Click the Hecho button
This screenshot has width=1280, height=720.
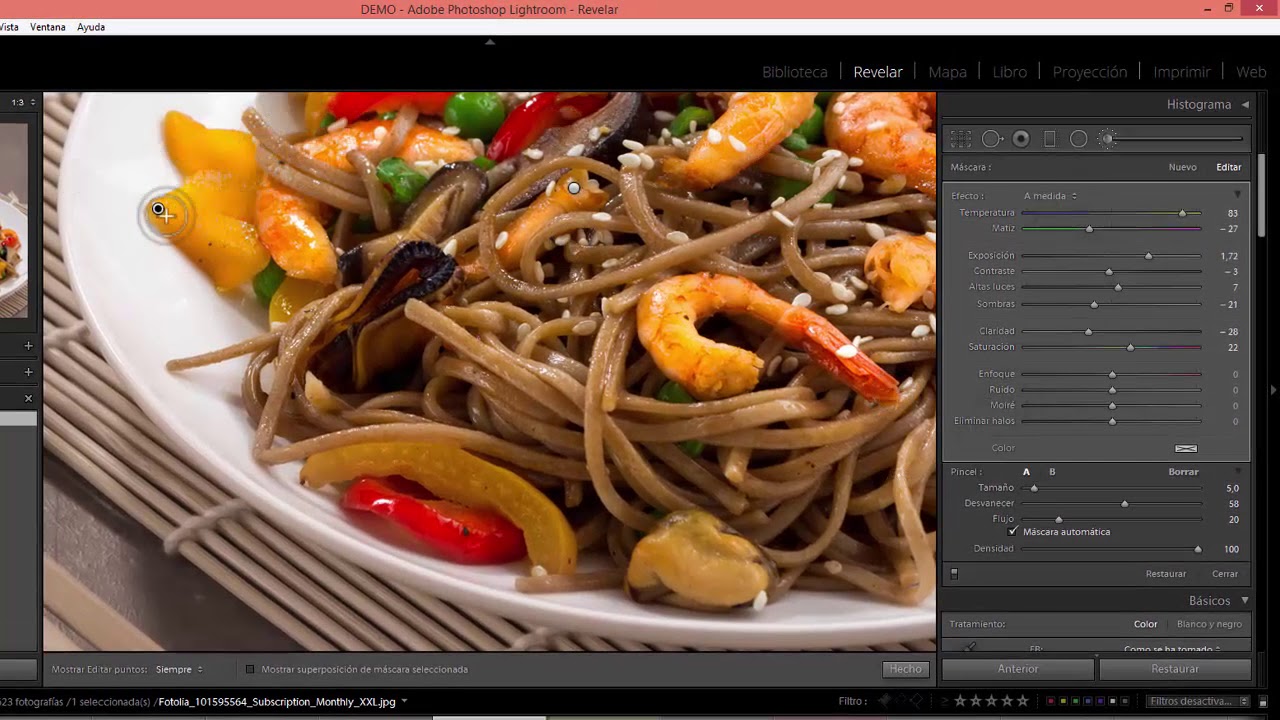click(x=906, y=669)
